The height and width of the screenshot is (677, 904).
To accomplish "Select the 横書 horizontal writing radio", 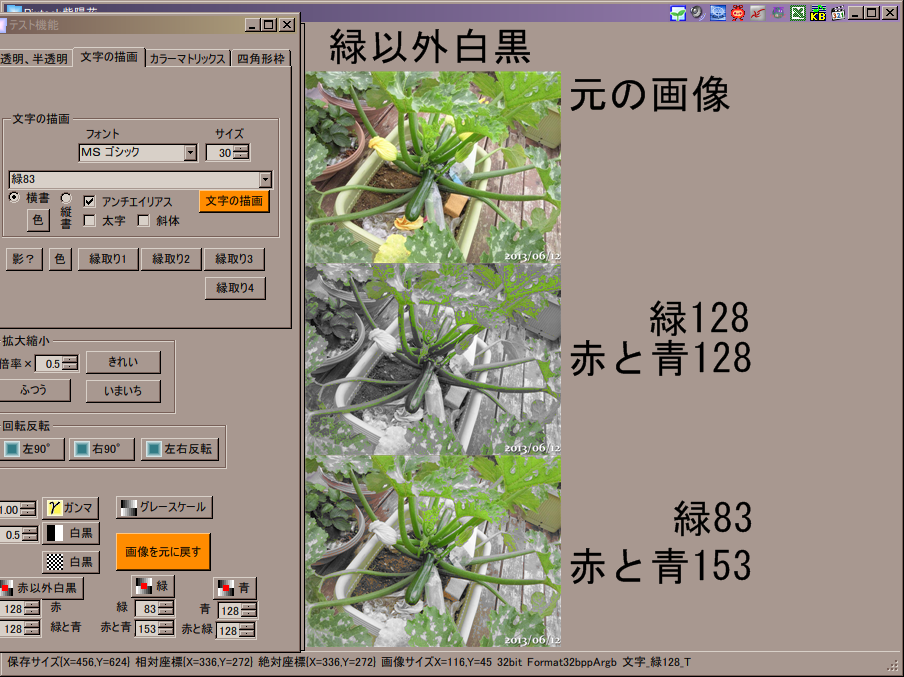I will point(14,197).
